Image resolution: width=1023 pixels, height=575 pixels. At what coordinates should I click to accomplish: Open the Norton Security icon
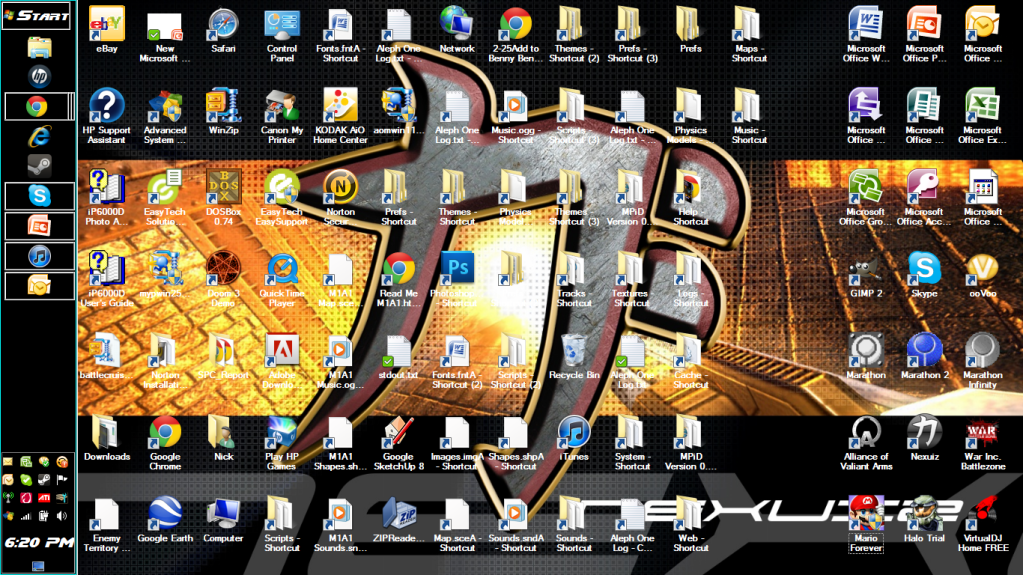point(340,197)
